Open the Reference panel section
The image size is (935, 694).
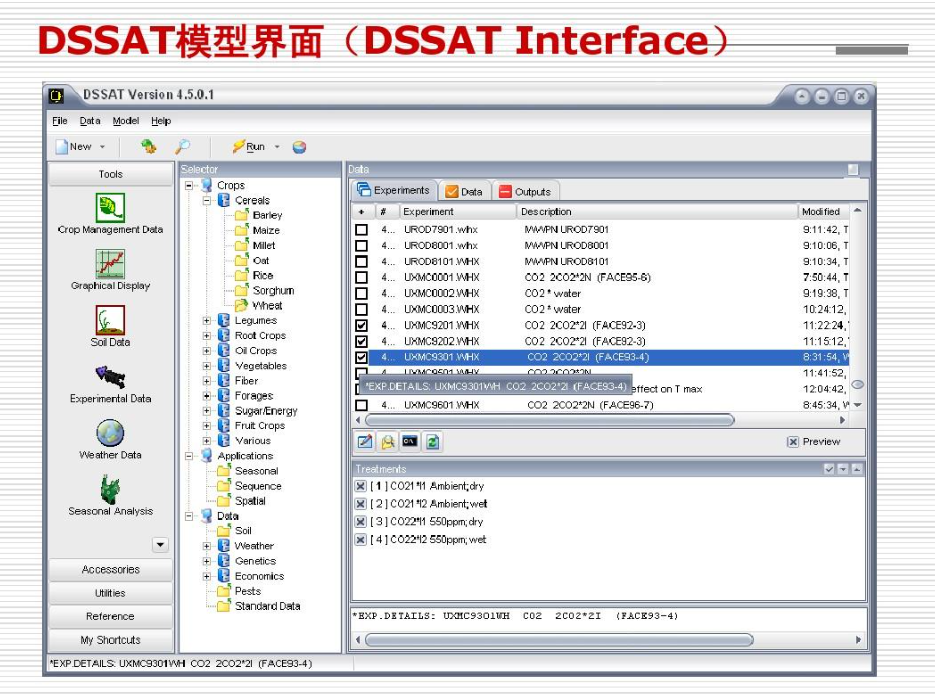(110, 616)
